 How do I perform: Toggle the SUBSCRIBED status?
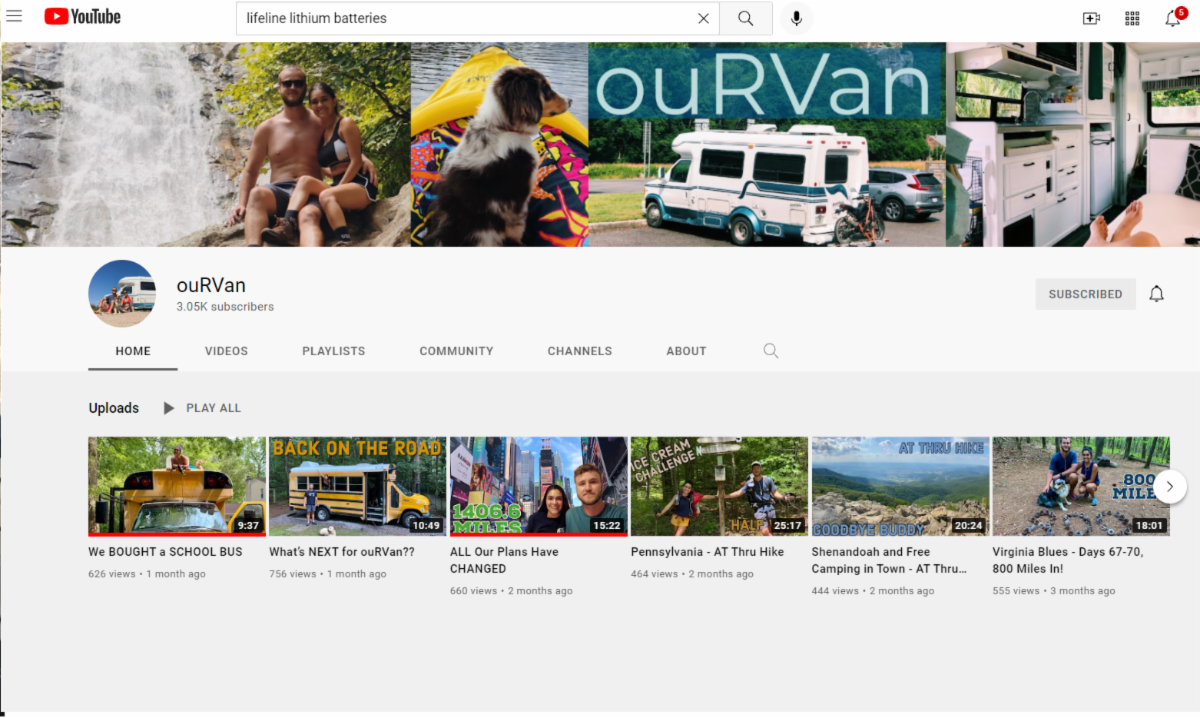click(x=1085, y=293)
